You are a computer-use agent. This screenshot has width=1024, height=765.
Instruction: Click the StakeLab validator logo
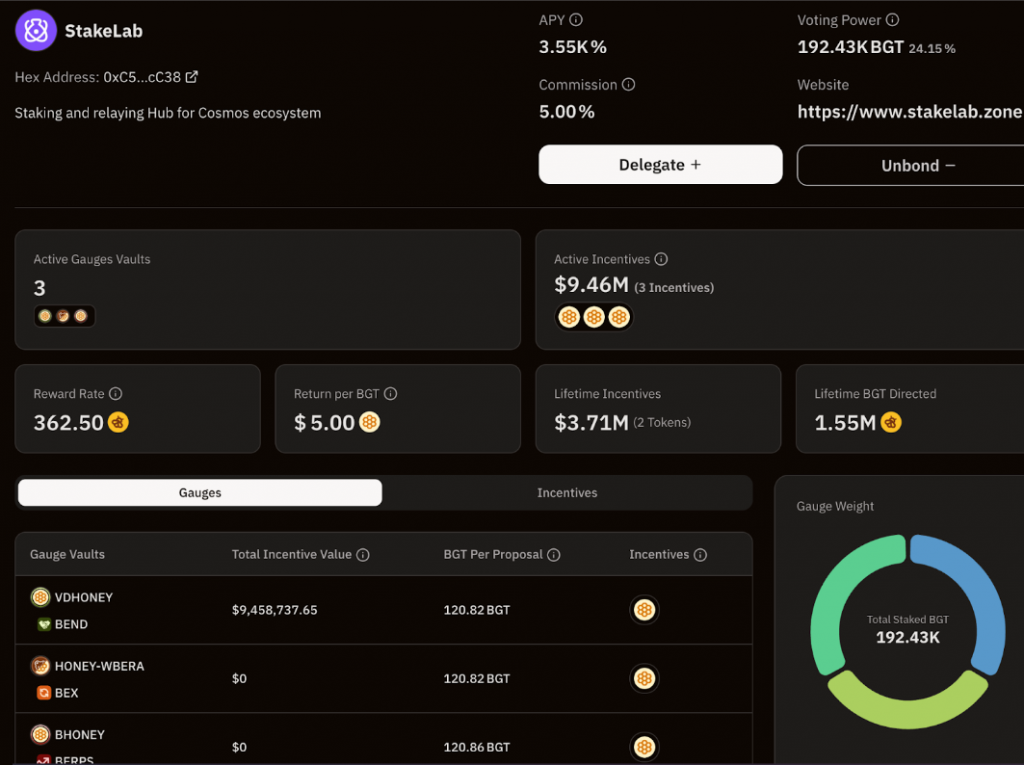point(36,30)
